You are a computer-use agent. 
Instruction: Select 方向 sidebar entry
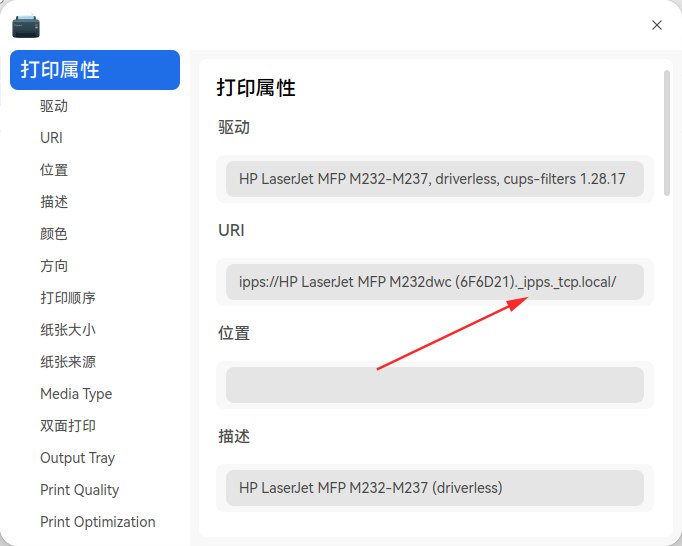click(54, 266)
